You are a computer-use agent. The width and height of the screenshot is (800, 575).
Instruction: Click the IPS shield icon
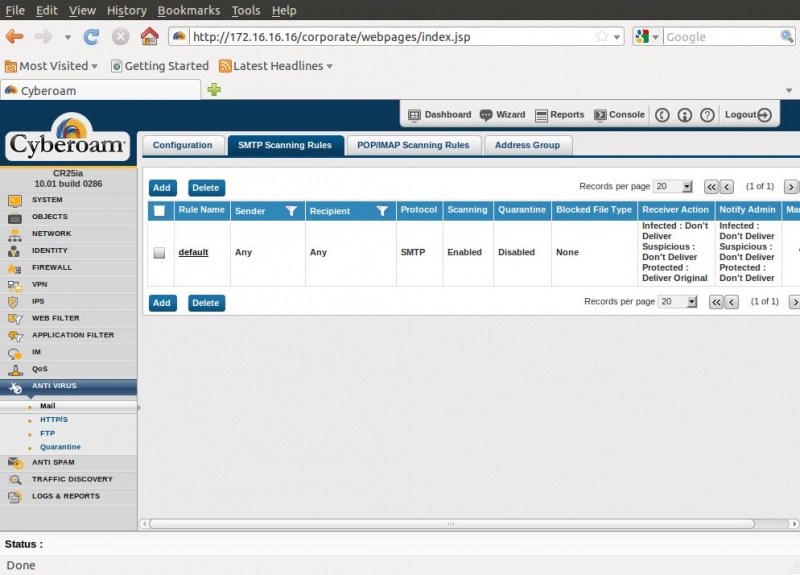click(x=13, y=302)
